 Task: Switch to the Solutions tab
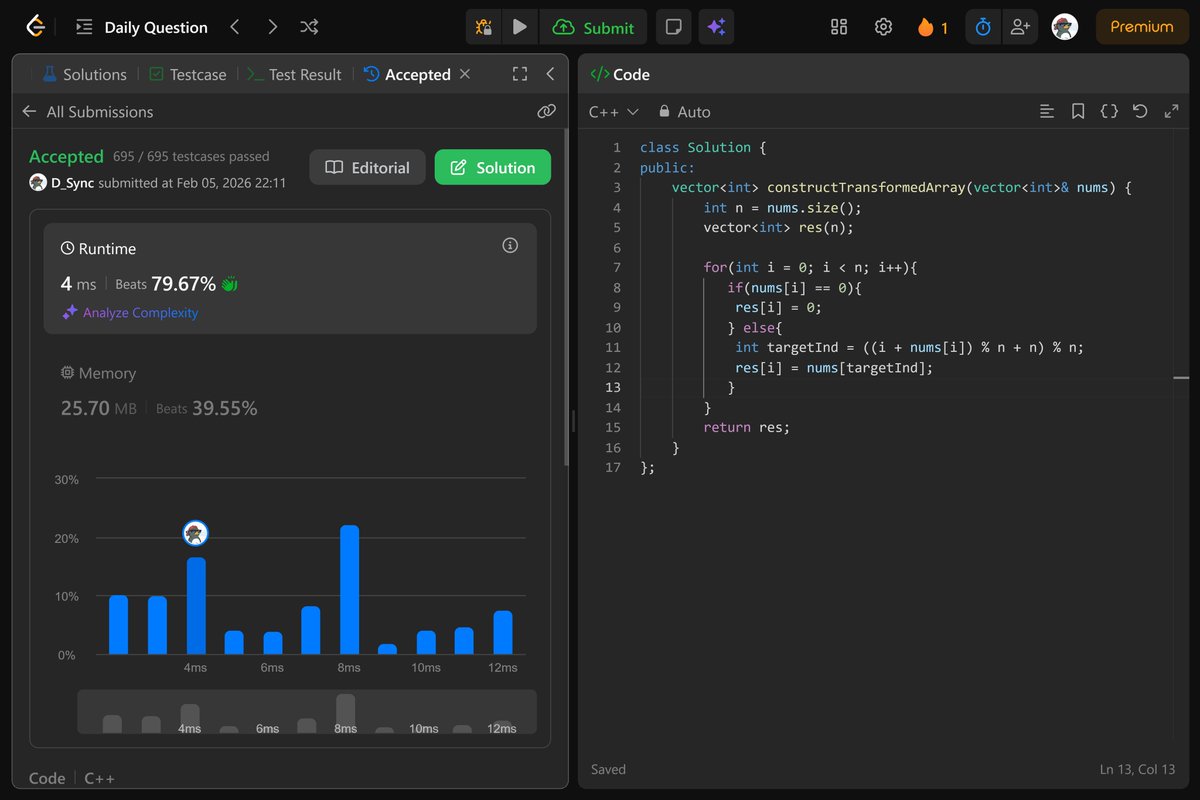point(84,74)
